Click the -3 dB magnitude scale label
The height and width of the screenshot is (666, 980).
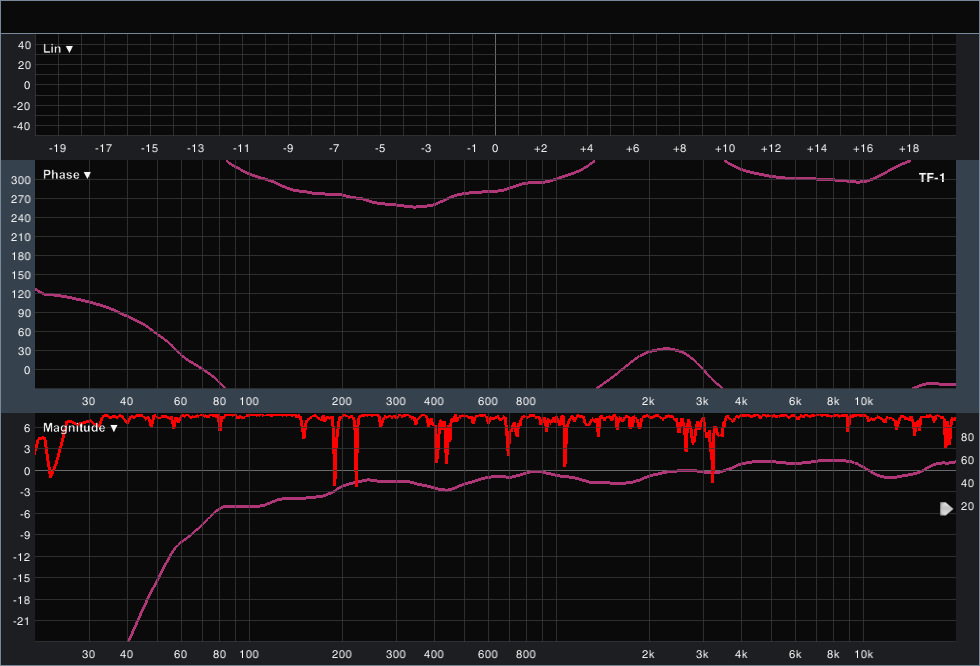tap(24, 492)
